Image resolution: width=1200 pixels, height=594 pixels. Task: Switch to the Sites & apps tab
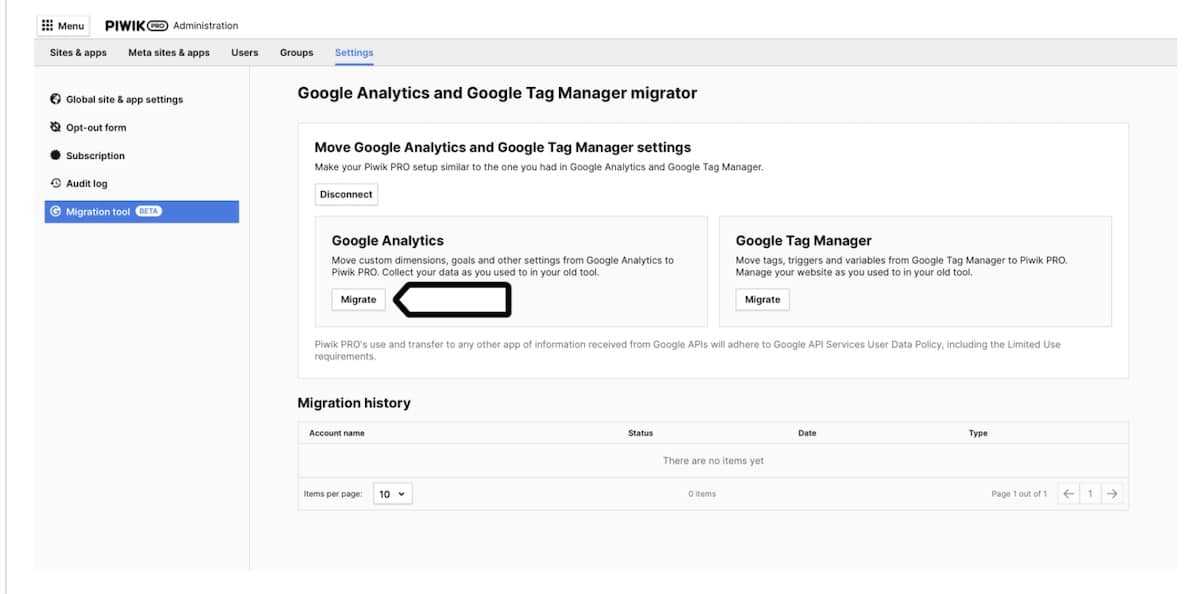click(x=78, y=53)
